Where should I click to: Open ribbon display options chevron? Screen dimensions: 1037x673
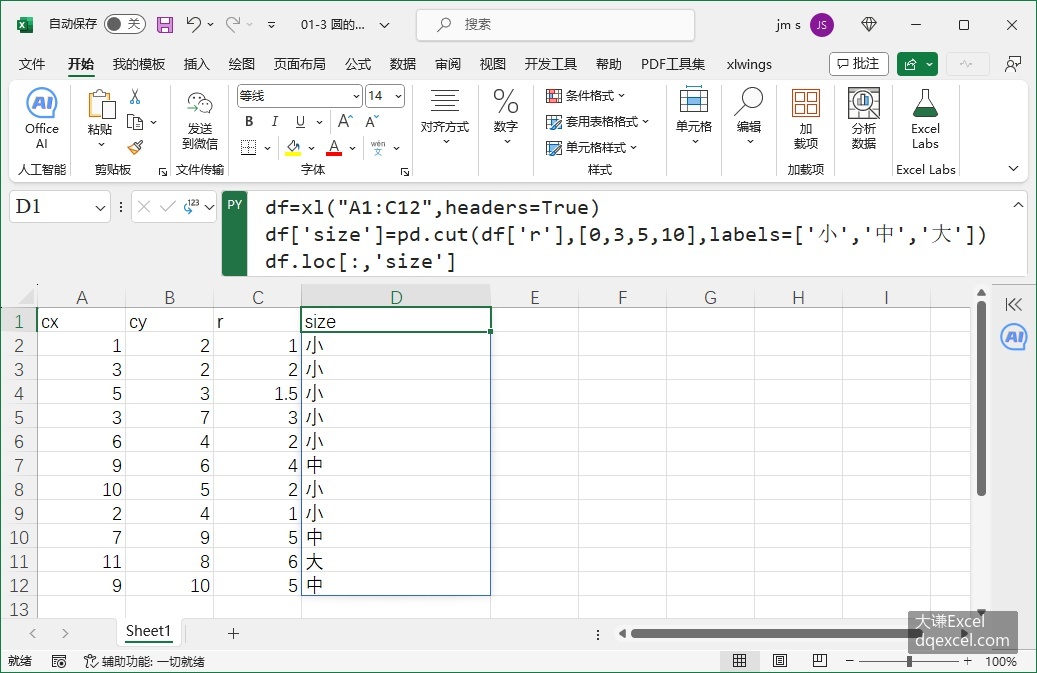click(1013, 169)
